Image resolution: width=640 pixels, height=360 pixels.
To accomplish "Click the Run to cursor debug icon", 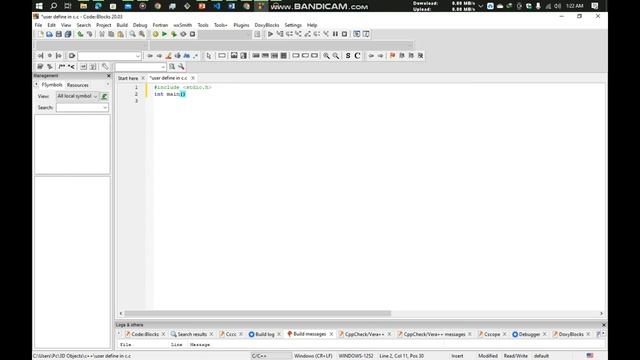I will click(x=280, y=34).
